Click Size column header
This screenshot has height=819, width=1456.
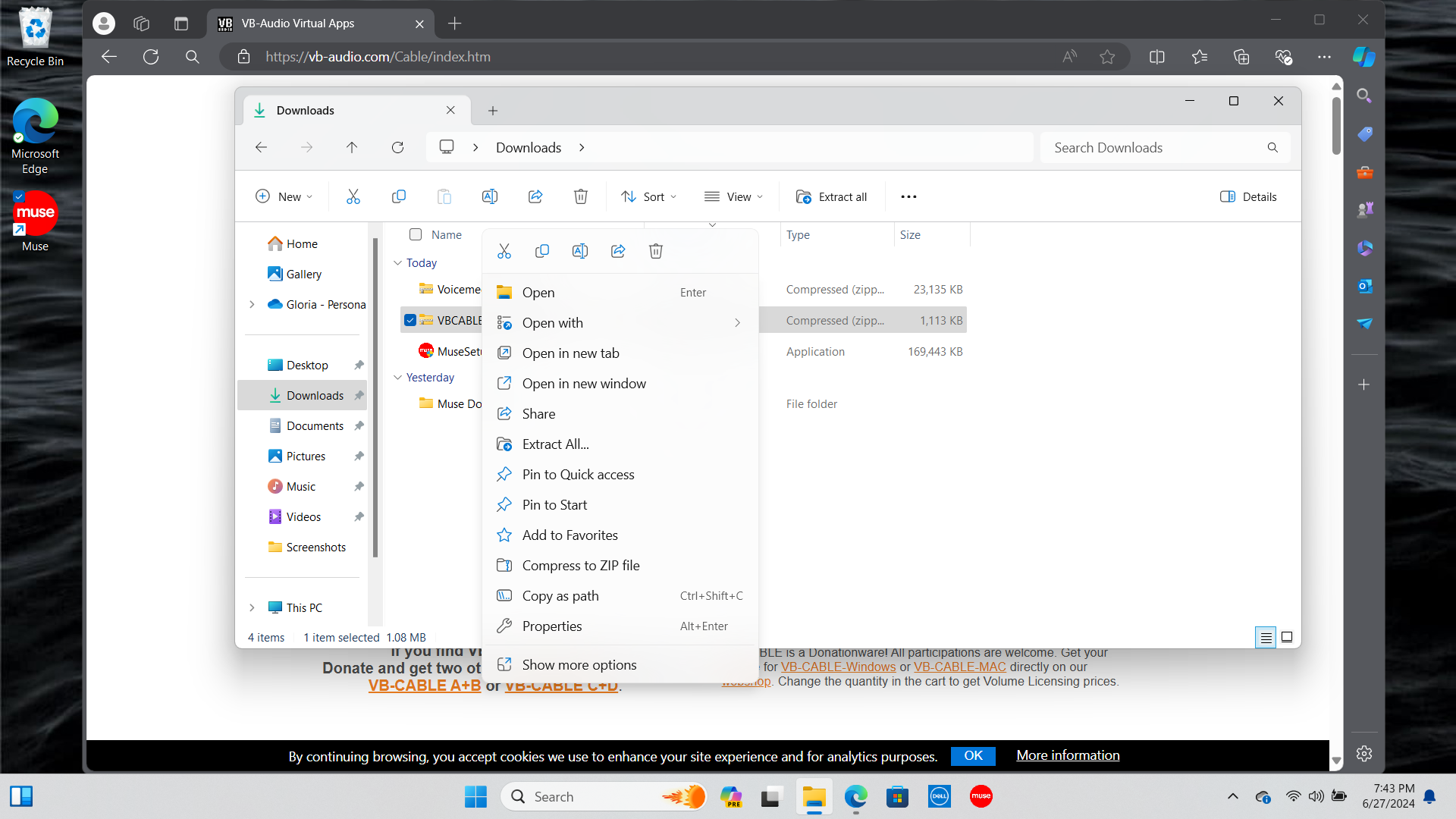pos(932,235)
